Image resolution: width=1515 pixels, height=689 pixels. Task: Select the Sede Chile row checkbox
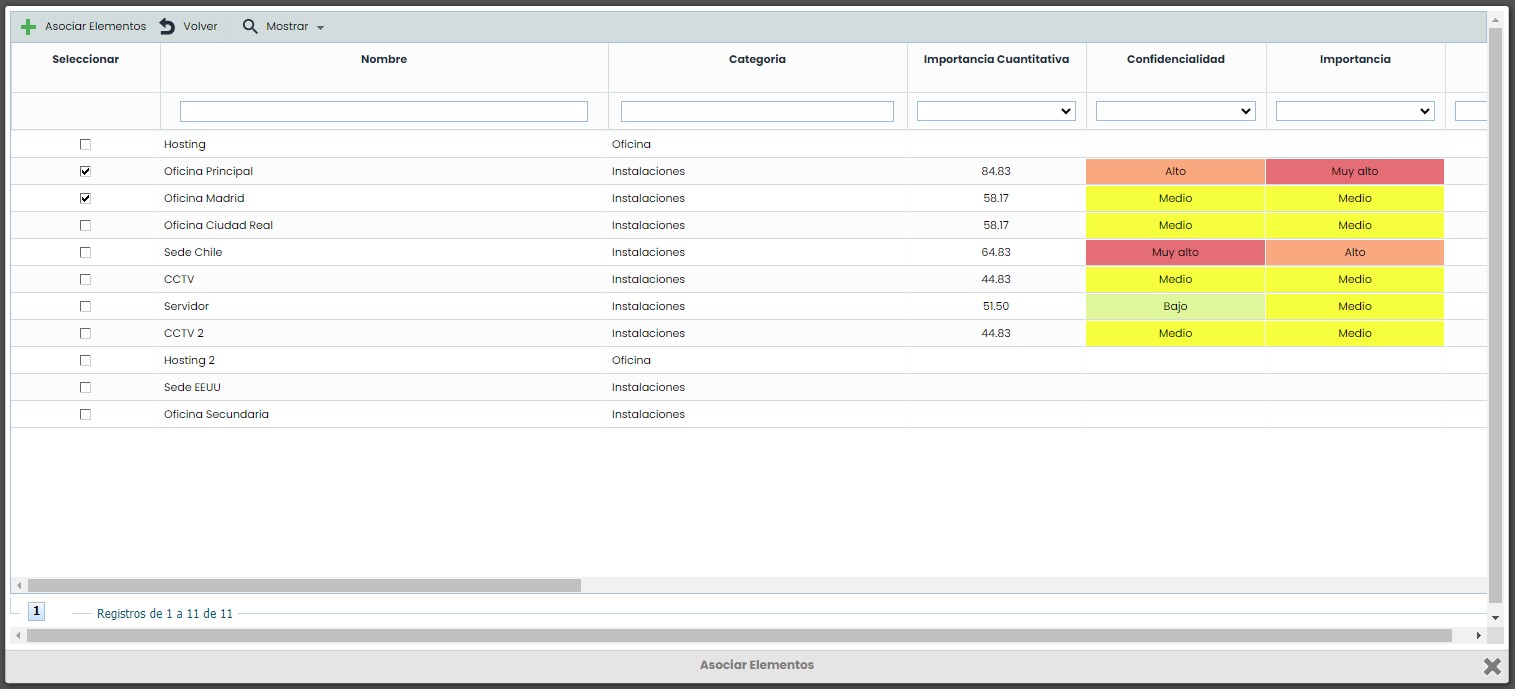[x=85, y=252]
